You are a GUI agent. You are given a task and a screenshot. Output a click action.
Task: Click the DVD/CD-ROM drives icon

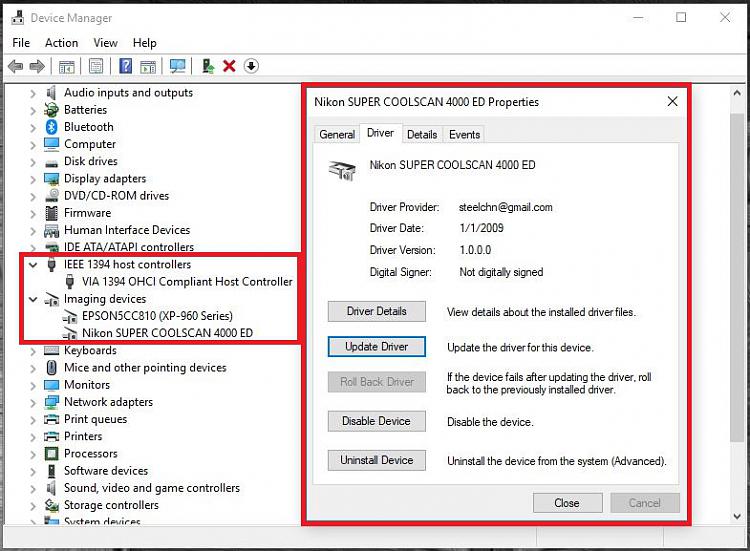[x=51, y=196]
